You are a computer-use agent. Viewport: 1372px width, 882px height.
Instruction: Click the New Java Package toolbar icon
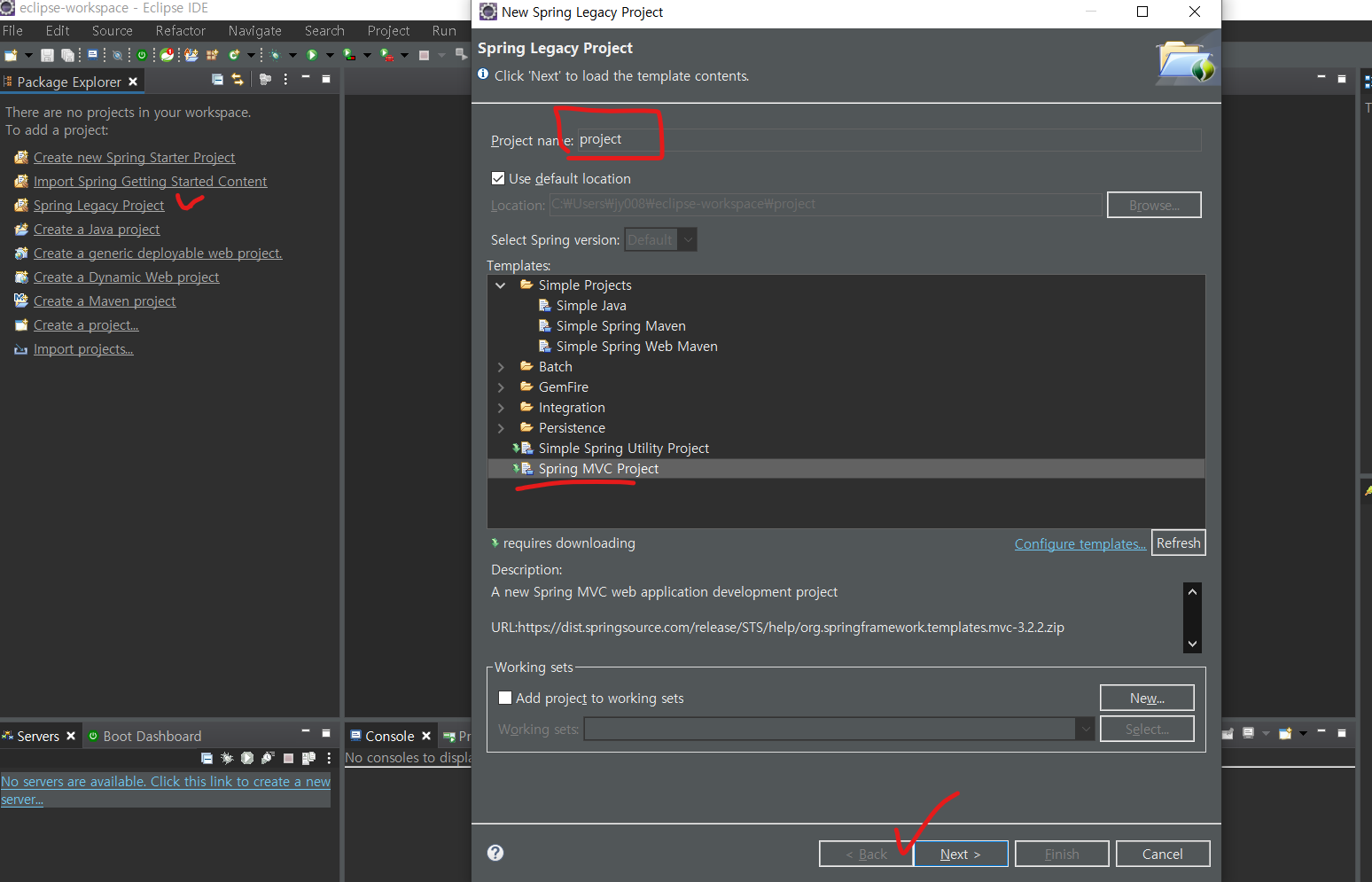coord(212,55)
